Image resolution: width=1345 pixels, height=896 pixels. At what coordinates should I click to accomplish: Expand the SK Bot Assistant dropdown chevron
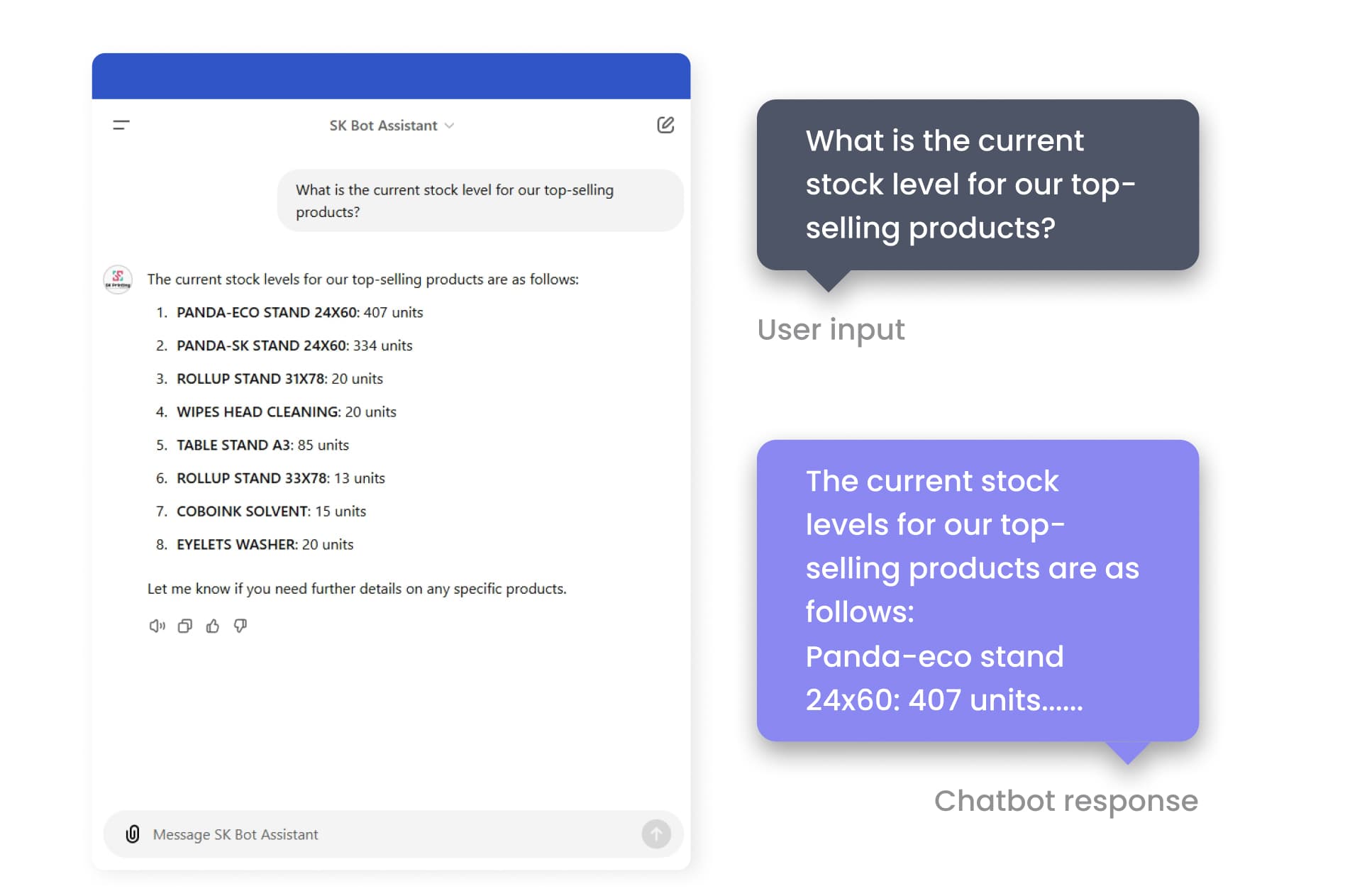point(449,126)
